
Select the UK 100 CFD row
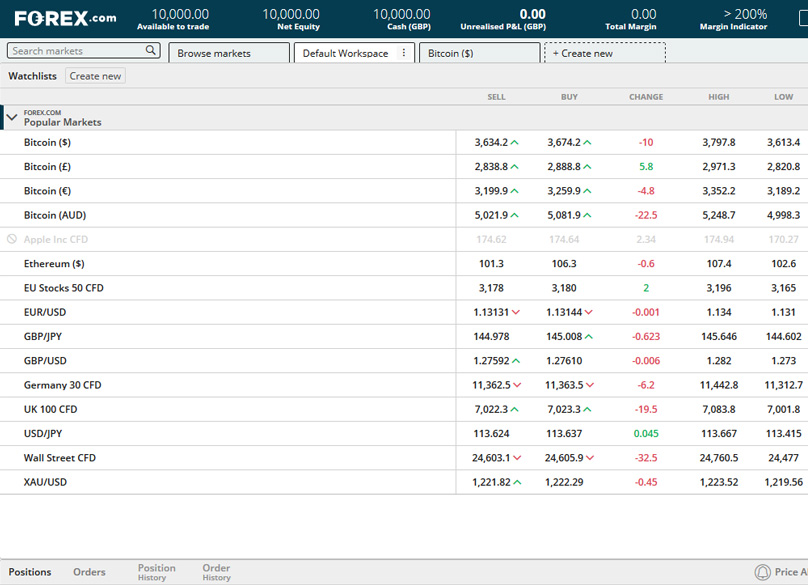pyautogui.click(x=404, y=409)
